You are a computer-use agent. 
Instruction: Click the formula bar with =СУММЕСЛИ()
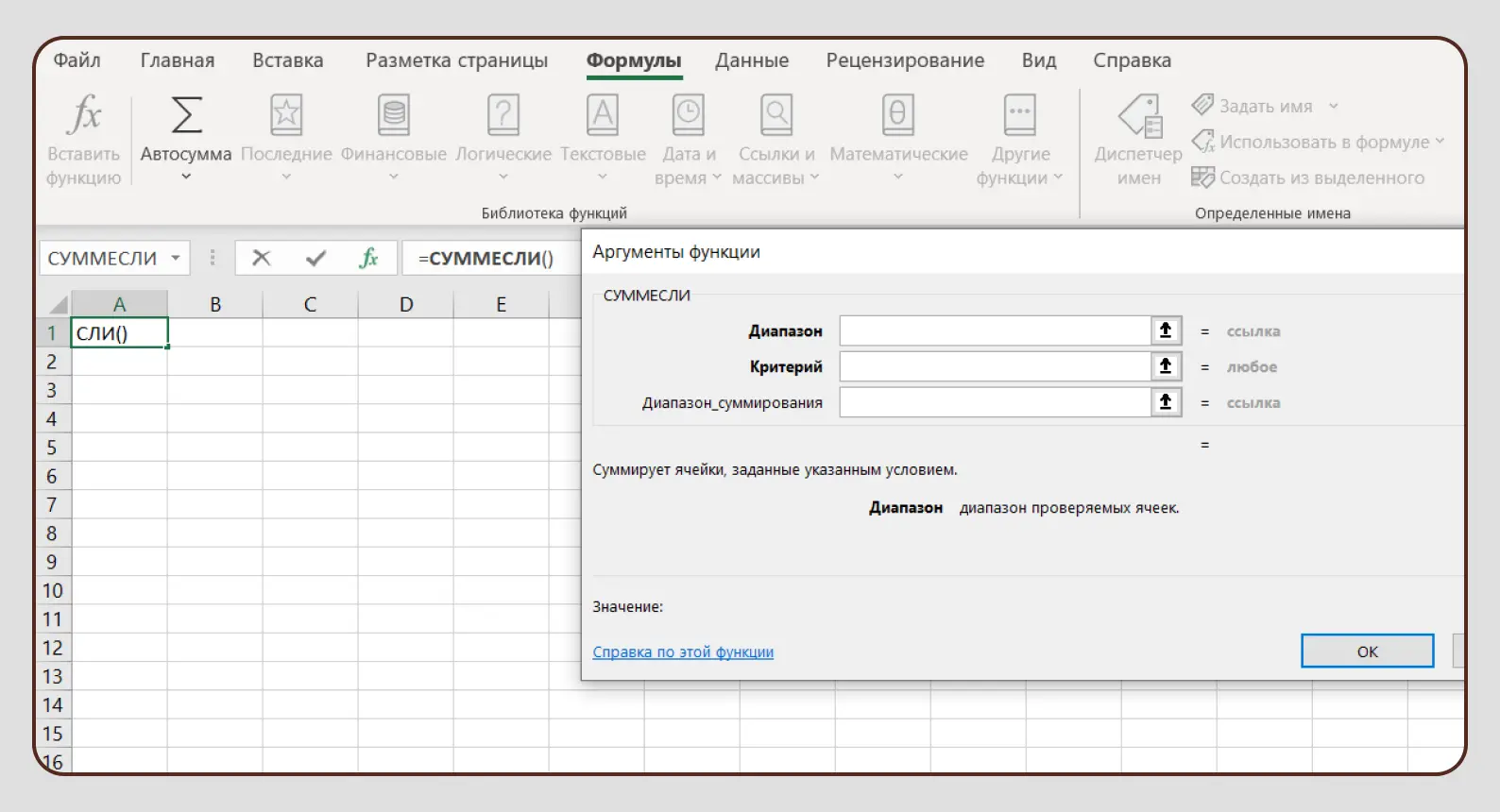pyautogui.click(x=491, y=258)
